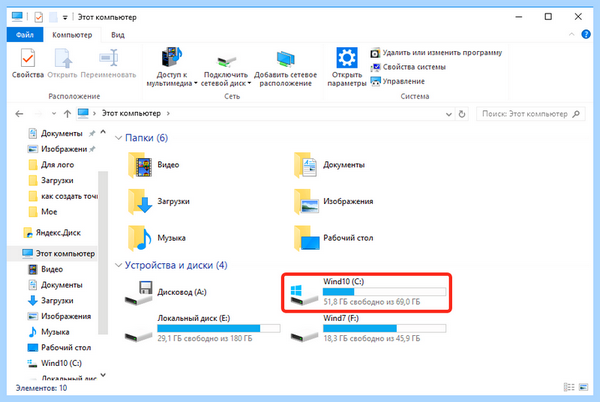
Task: Open Мое folder in sidebar
Action: pyautogui.click(x=43, y=212)
